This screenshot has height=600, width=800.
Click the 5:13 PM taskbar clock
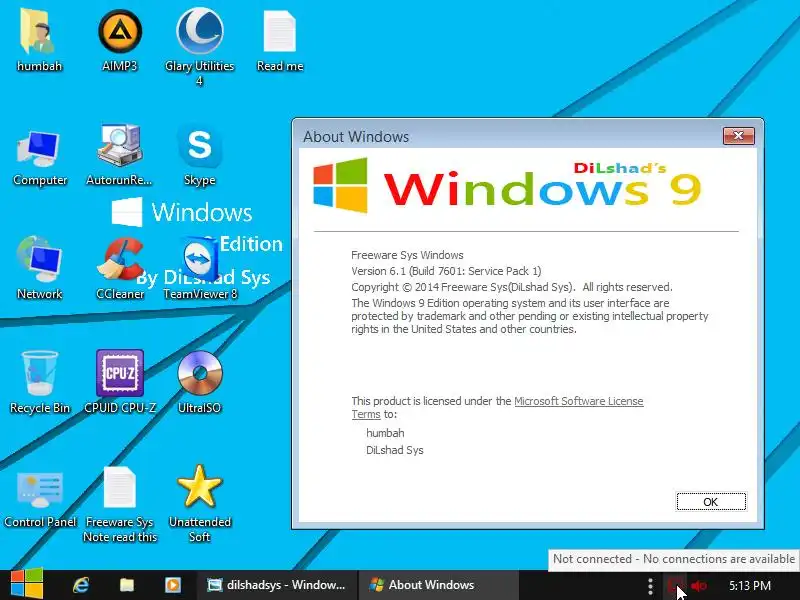point(749,585)
